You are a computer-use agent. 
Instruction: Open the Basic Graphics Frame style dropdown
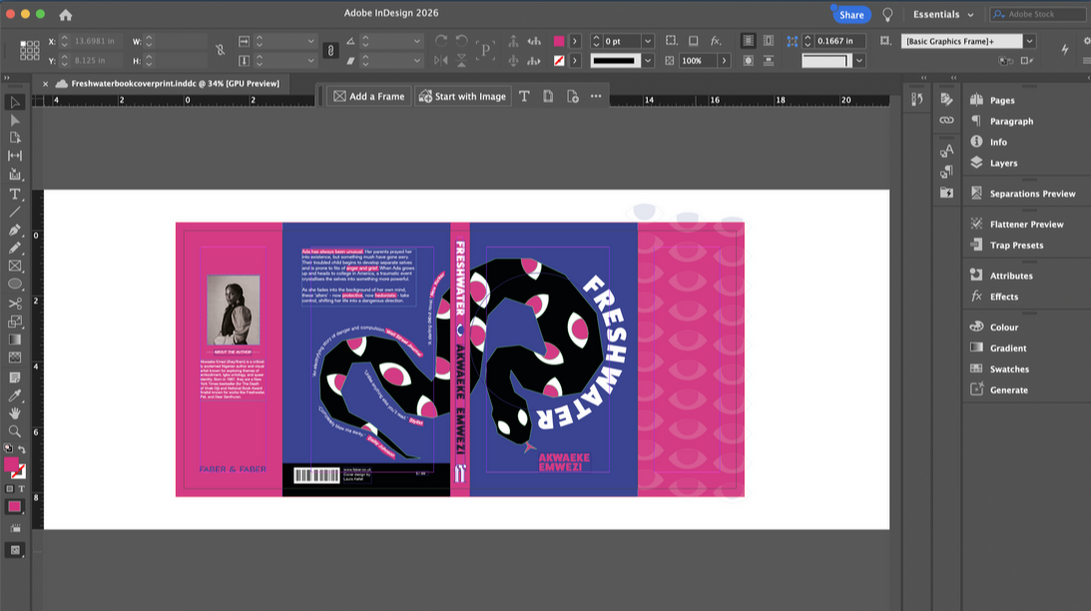pos(1029,41)
